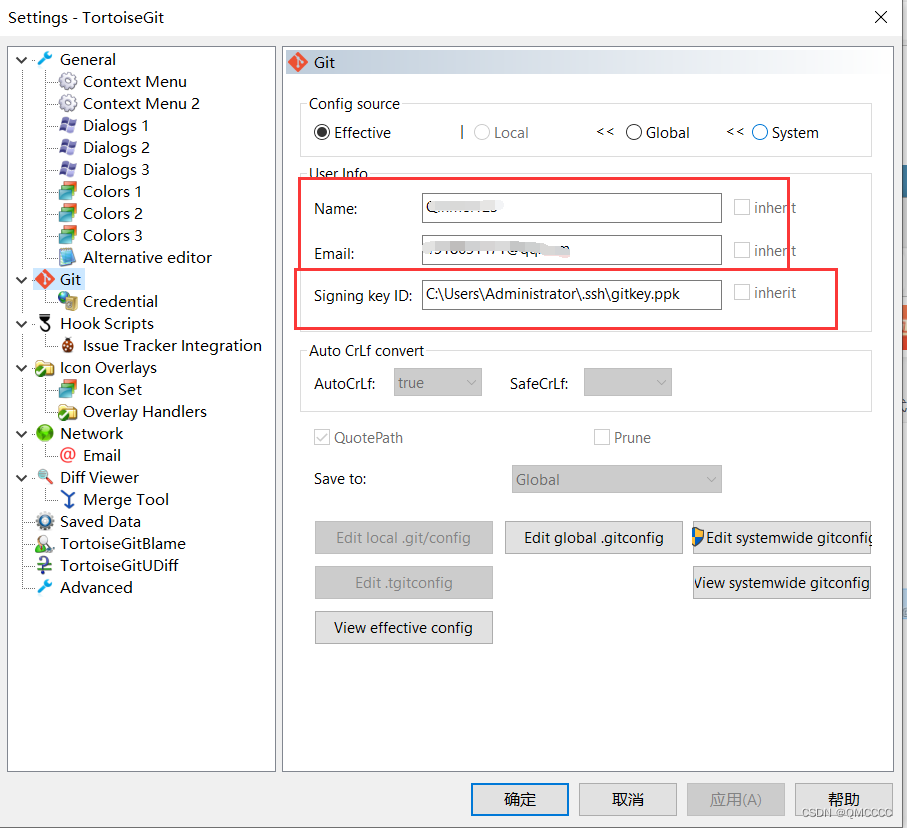
Task: Collapse the Git tree node
Action: click(21, 279)
